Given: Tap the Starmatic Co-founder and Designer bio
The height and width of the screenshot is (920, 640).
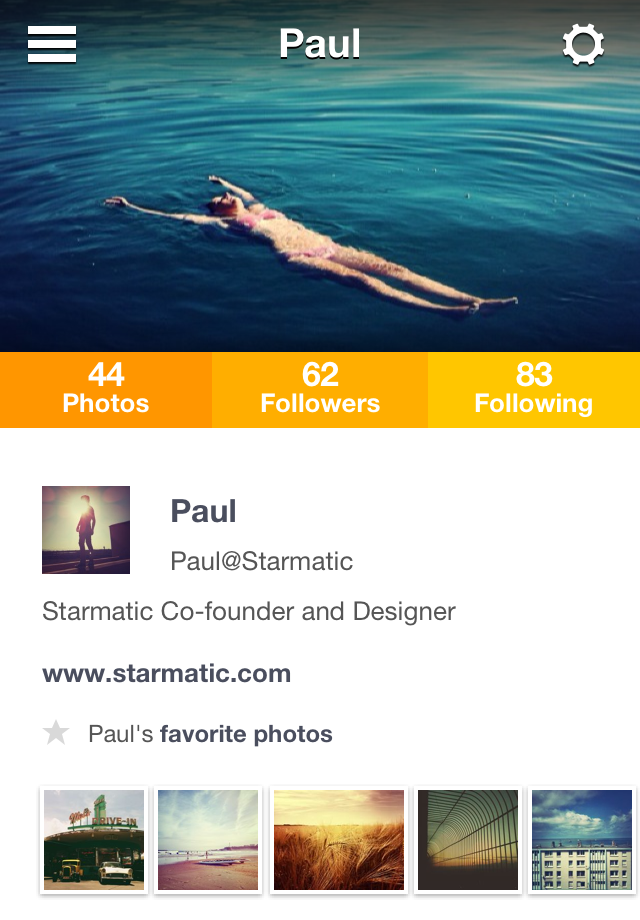Looking at the screenshot, I should tap(249, 611).
